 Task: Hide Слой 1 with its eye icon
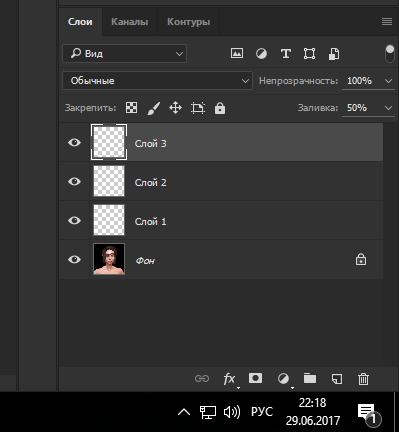74,220
